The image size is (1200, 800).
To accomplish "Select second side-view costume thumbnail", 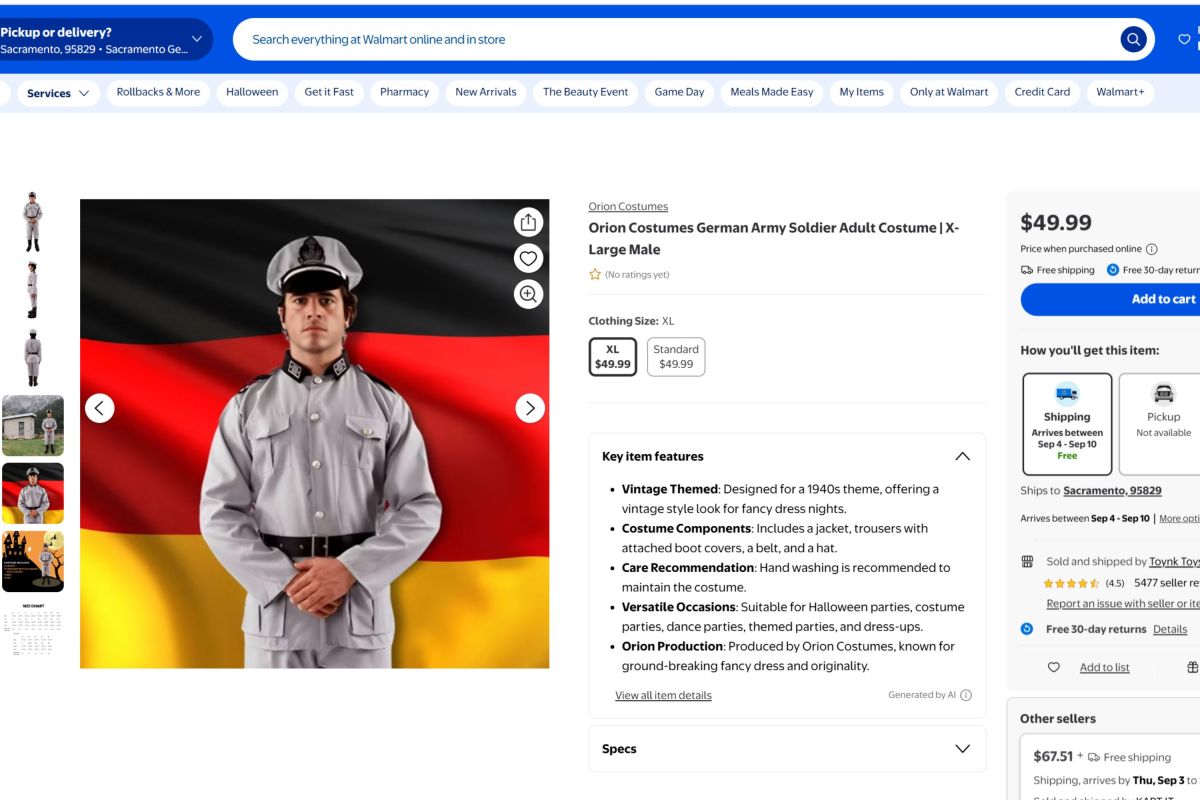I will click(x=33, y=289).
